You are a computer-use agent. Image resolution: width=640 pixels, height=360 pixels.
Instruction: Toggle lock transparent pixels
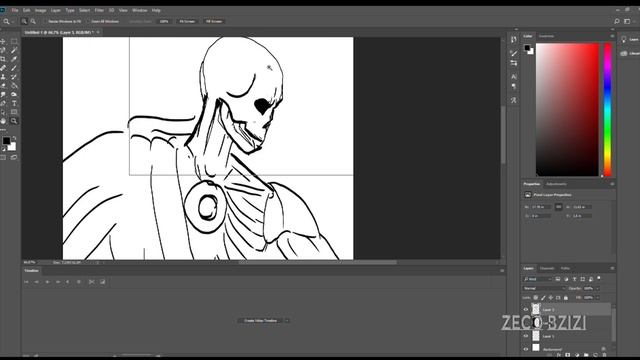(x=536, y=298)
